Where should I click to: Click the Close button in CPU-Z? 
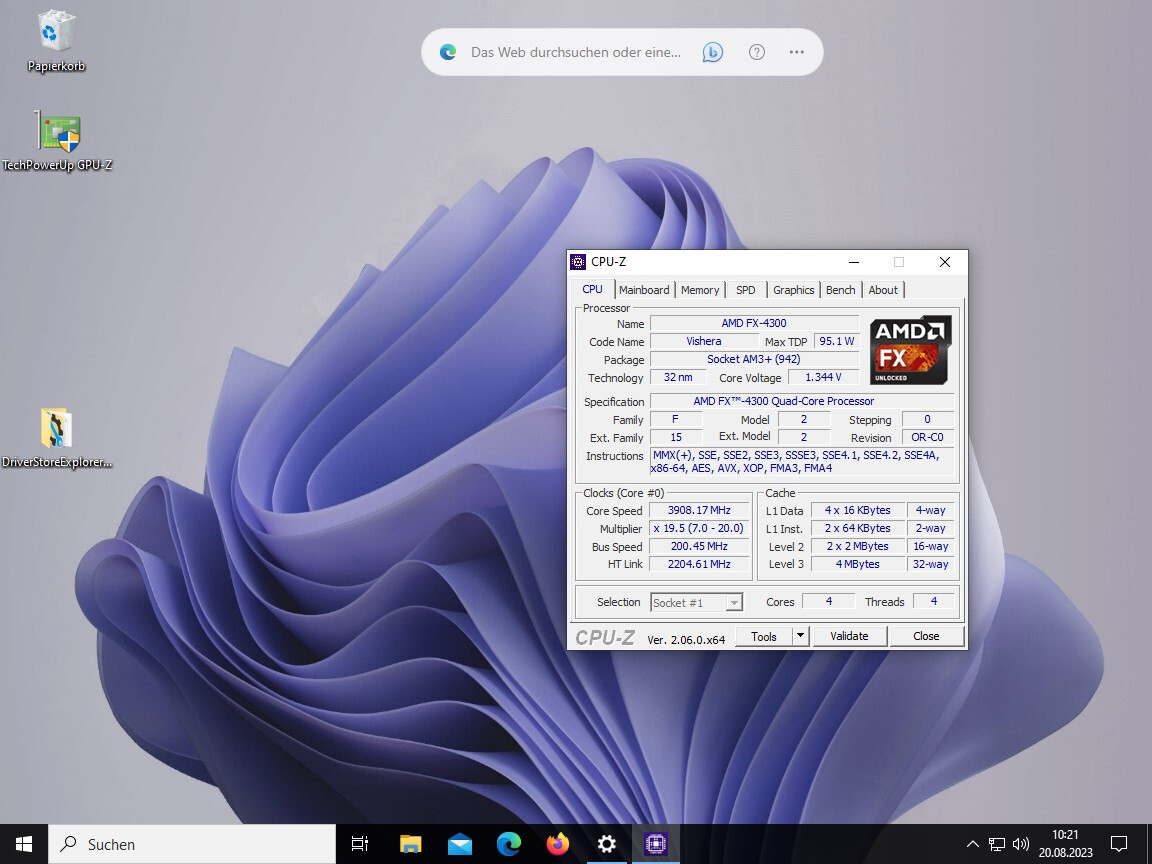(x=926, y=636)
